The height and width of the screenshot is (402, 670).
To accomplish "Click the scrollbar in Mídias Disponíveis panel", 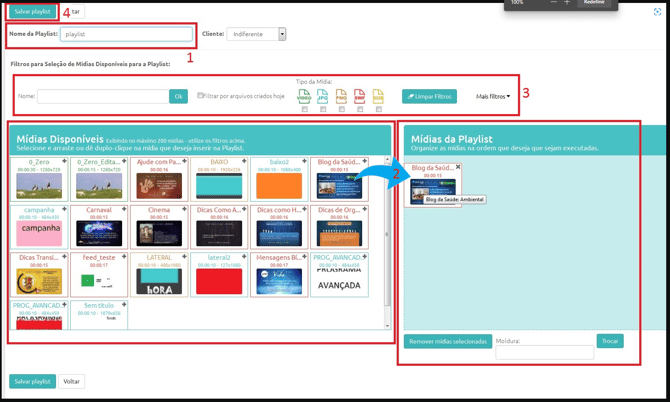I will (388, 240).
